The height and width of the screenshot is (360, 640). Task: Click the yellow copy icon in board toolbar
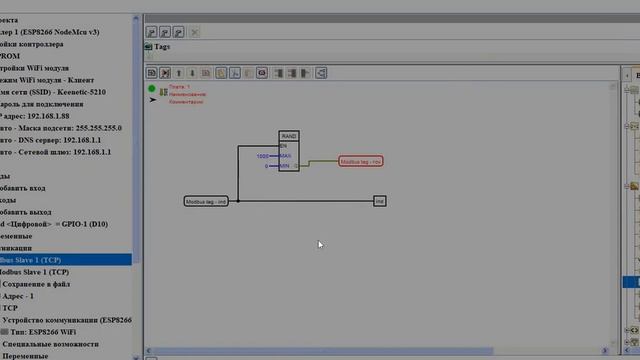(221, 73)
